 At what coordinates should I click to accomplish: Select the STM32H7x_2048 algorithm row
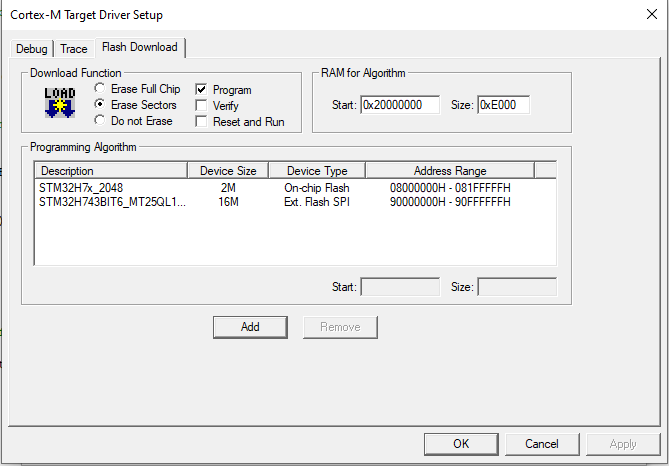[295, 188]
